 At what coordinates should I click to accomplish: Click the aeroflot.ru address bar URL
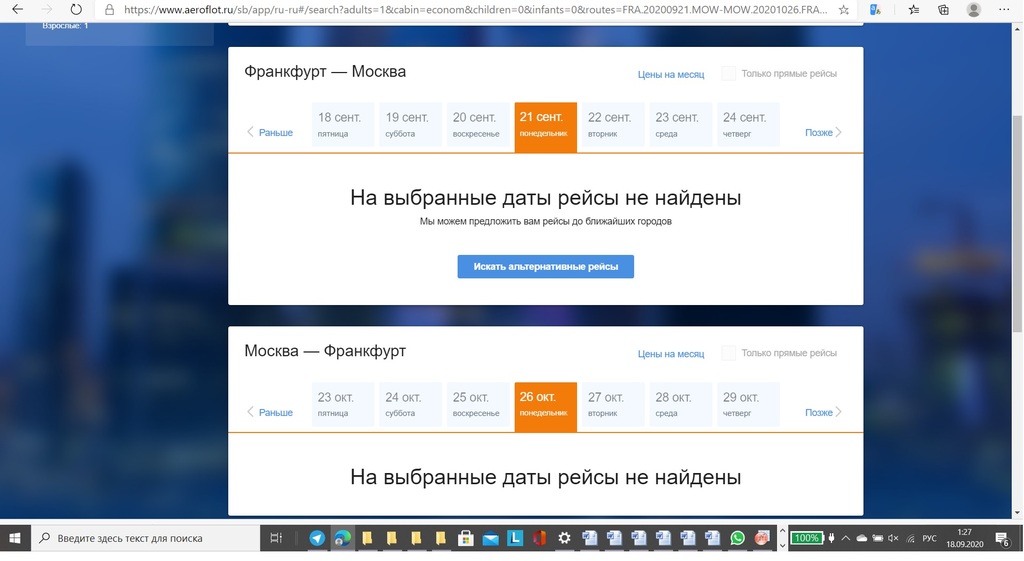[x=475, y=10]
